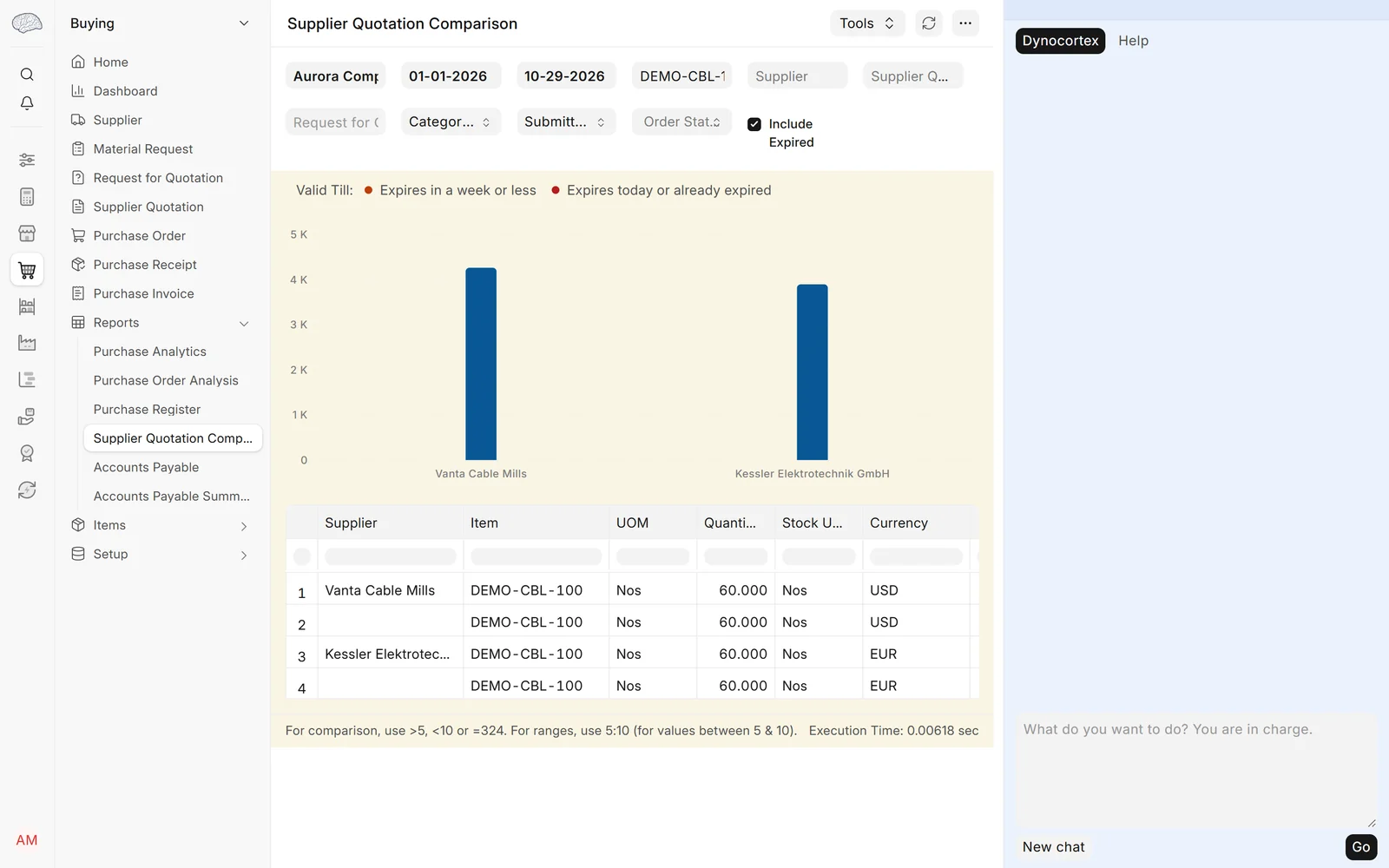Expand the Items section in sidebar
Image resolution: width=1389 pixels, height=868 pixels.
[244, 526]
